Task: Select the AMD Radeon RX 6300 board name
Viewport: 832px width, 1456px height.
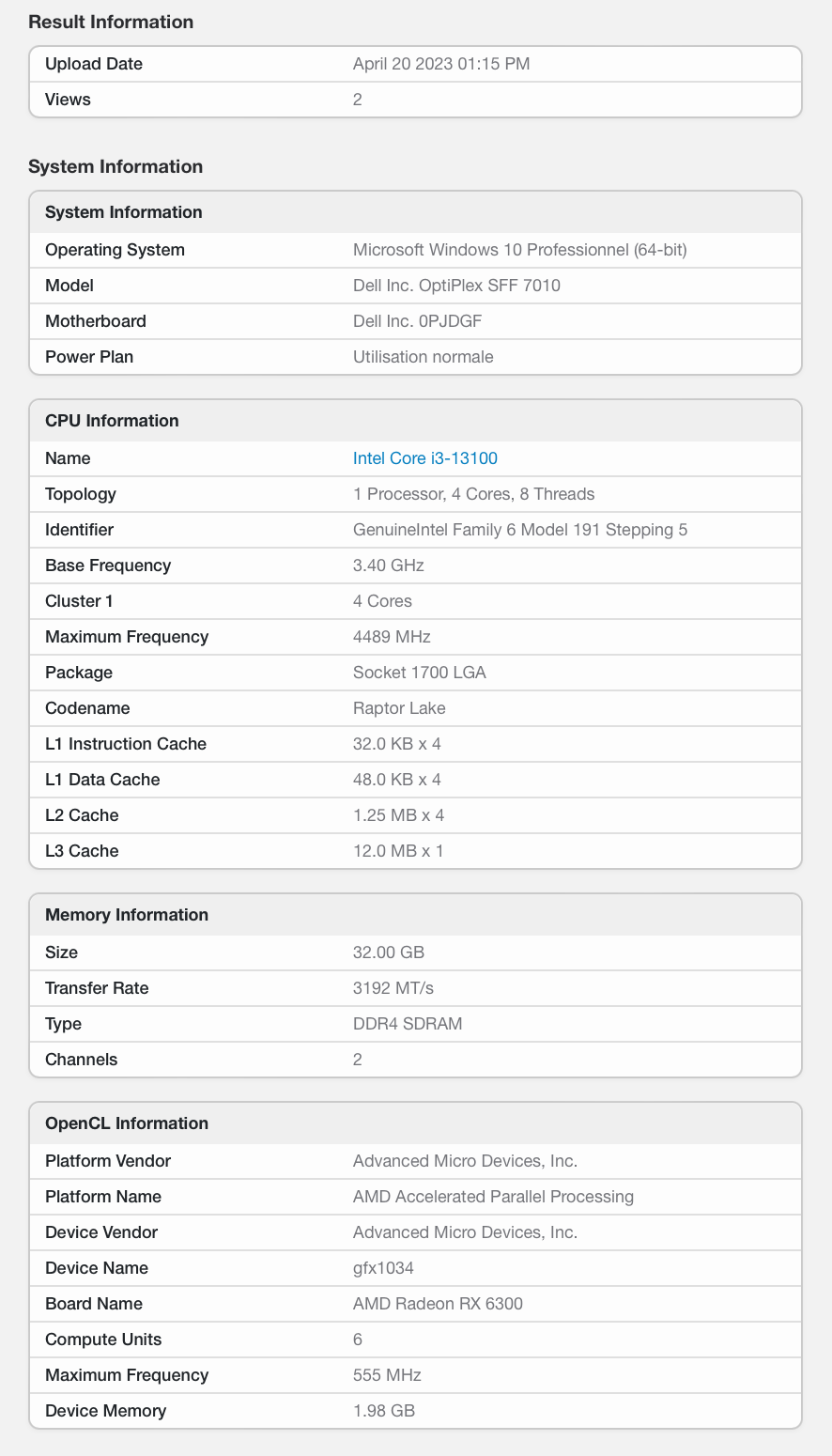Action: (438, 1304)
